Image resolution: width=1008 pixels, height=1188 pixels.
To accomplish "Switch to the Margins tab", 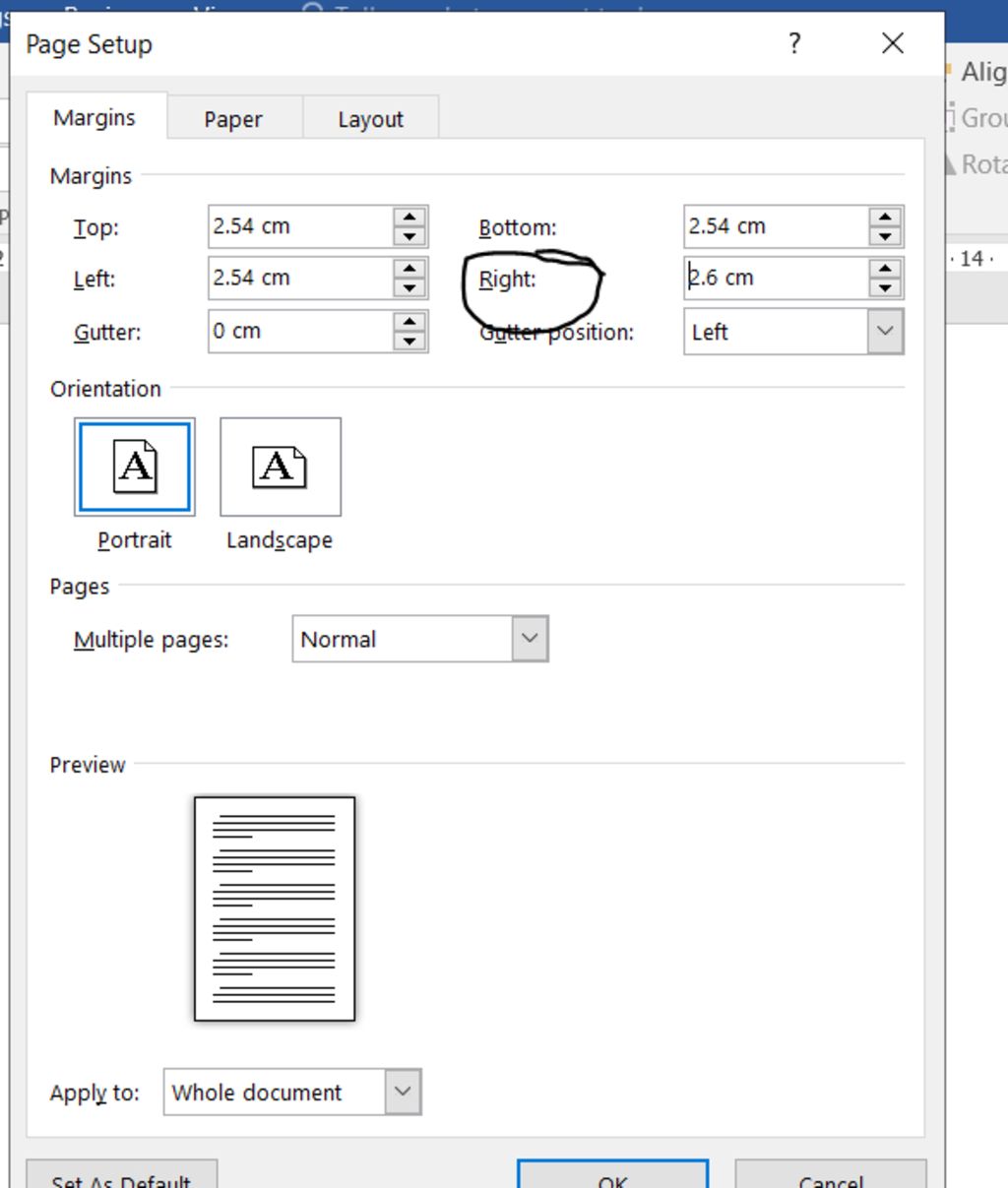I will [x=95, y=118].
